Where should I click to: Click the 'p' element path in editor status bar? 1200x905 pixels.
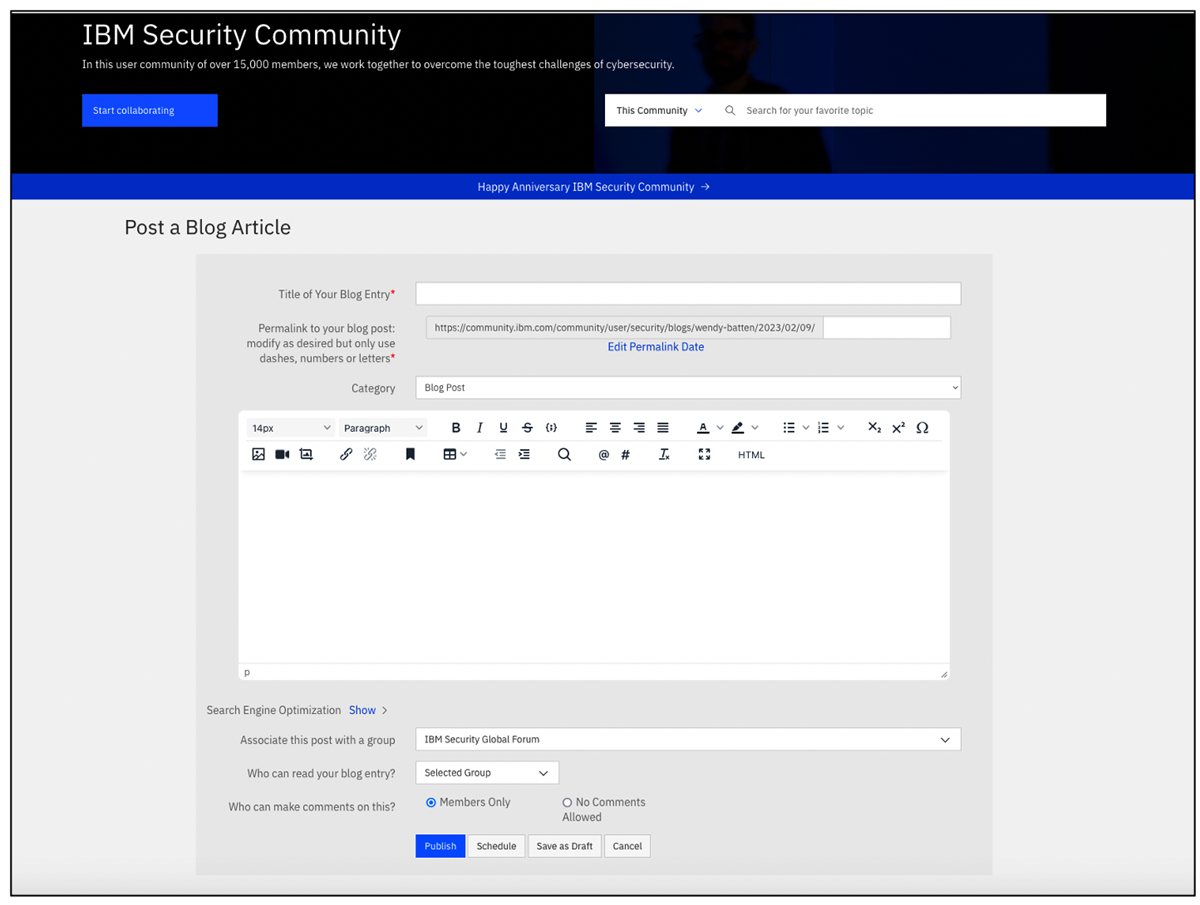click(x=247, y=673)
